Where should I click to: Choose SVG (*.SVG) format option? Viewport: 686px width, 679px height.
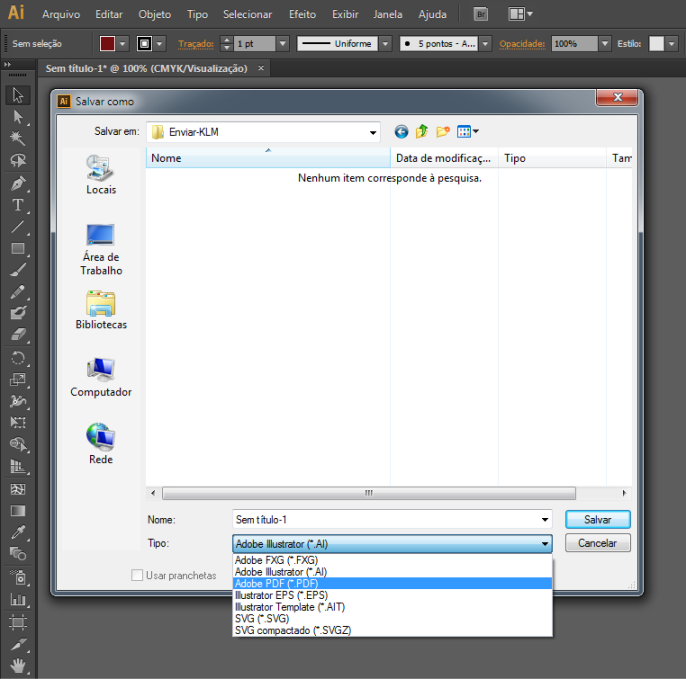coord(392,619)
